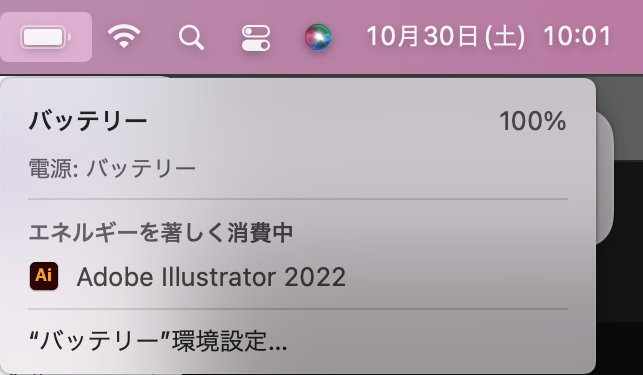
Task: Open "バッテリー"環境設定... preferences
Action: [x=158, y=341]
